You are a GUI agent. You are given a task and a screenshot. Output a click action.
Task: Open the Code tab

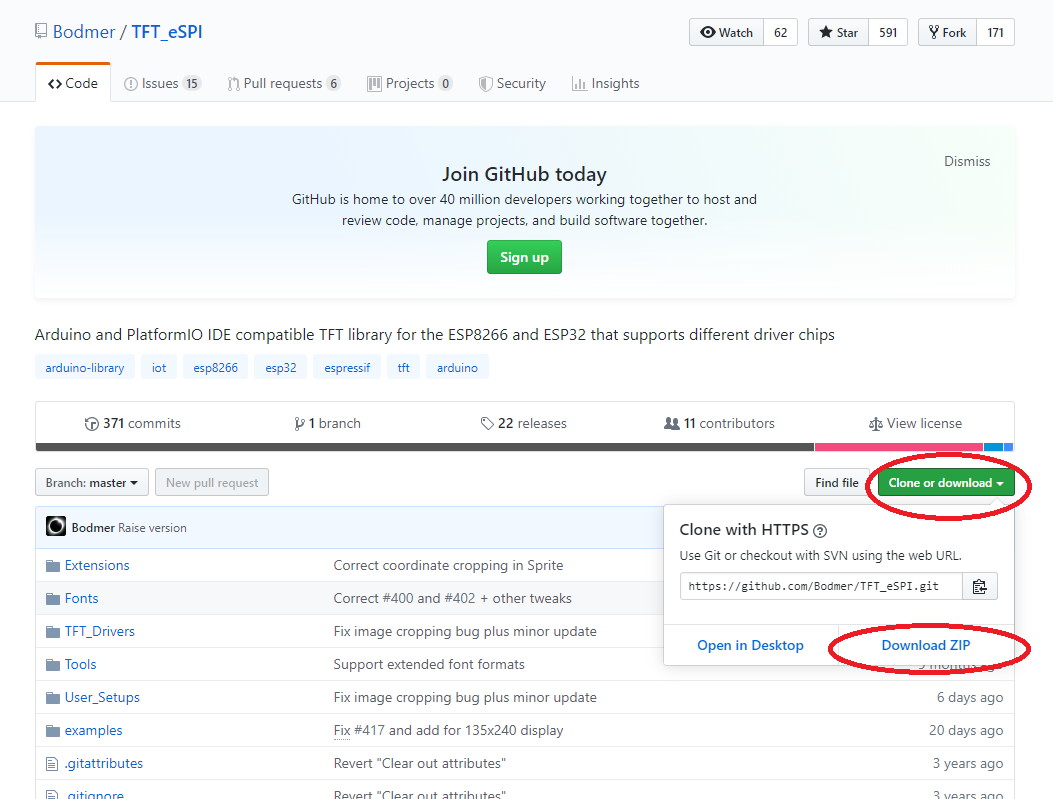(73, 83)
